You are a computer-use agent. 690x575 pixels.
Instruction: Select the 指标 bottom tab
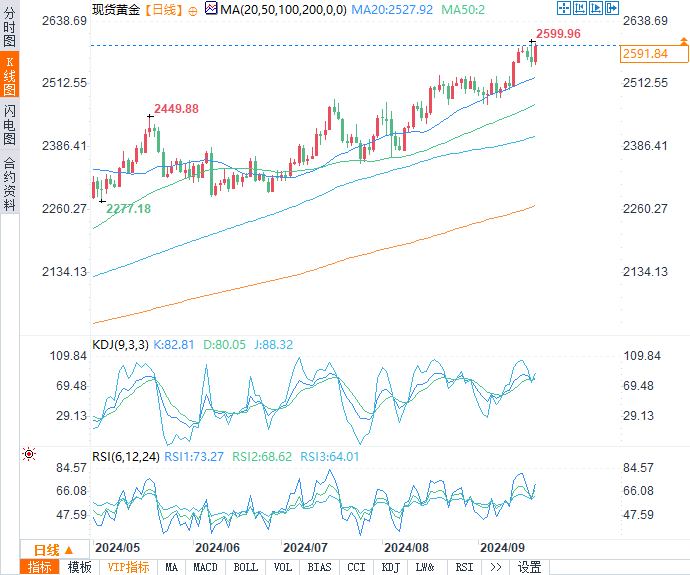[x=40, y=567]
